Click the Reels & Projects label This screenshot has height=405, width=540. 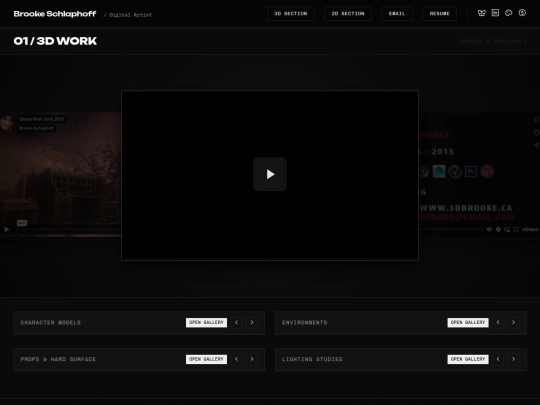(494, 41)
